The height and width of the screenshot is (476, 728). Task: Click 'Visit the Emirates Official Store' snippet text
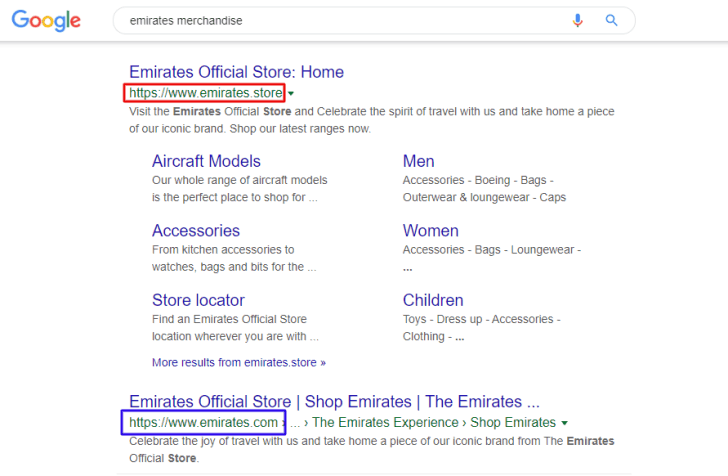click(371, 120)
